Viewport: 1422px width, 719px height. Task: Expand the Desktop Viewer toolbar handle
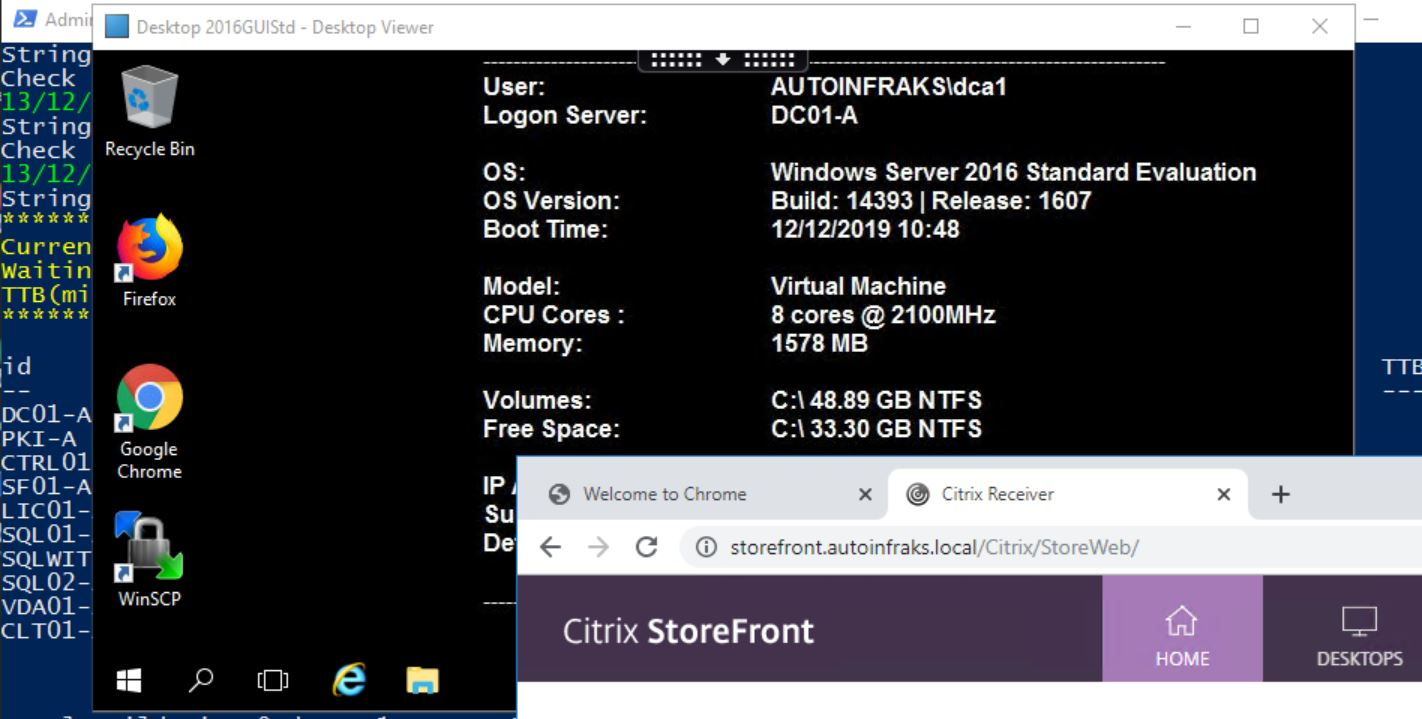pos(722,60)
